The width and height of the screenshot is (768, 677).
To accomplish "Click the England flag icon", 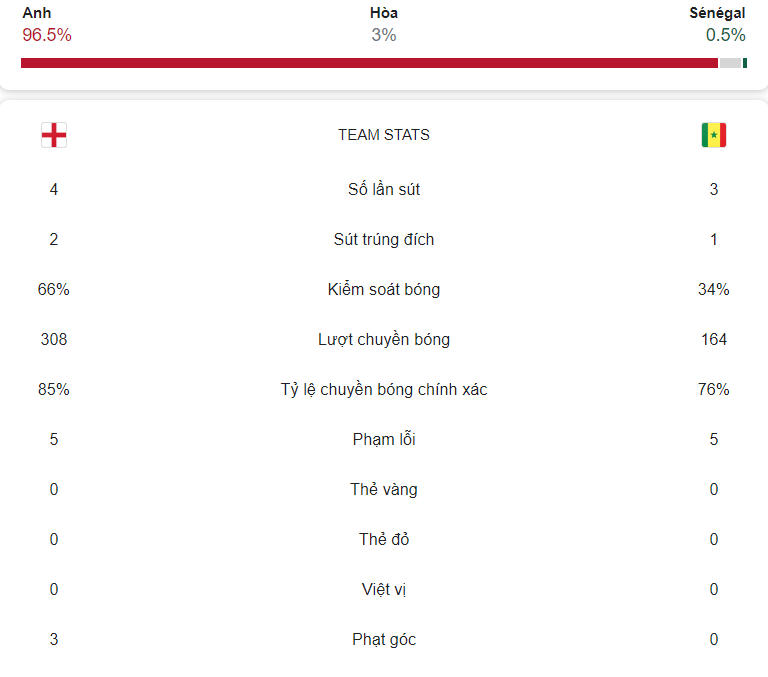I will (54, 135).
